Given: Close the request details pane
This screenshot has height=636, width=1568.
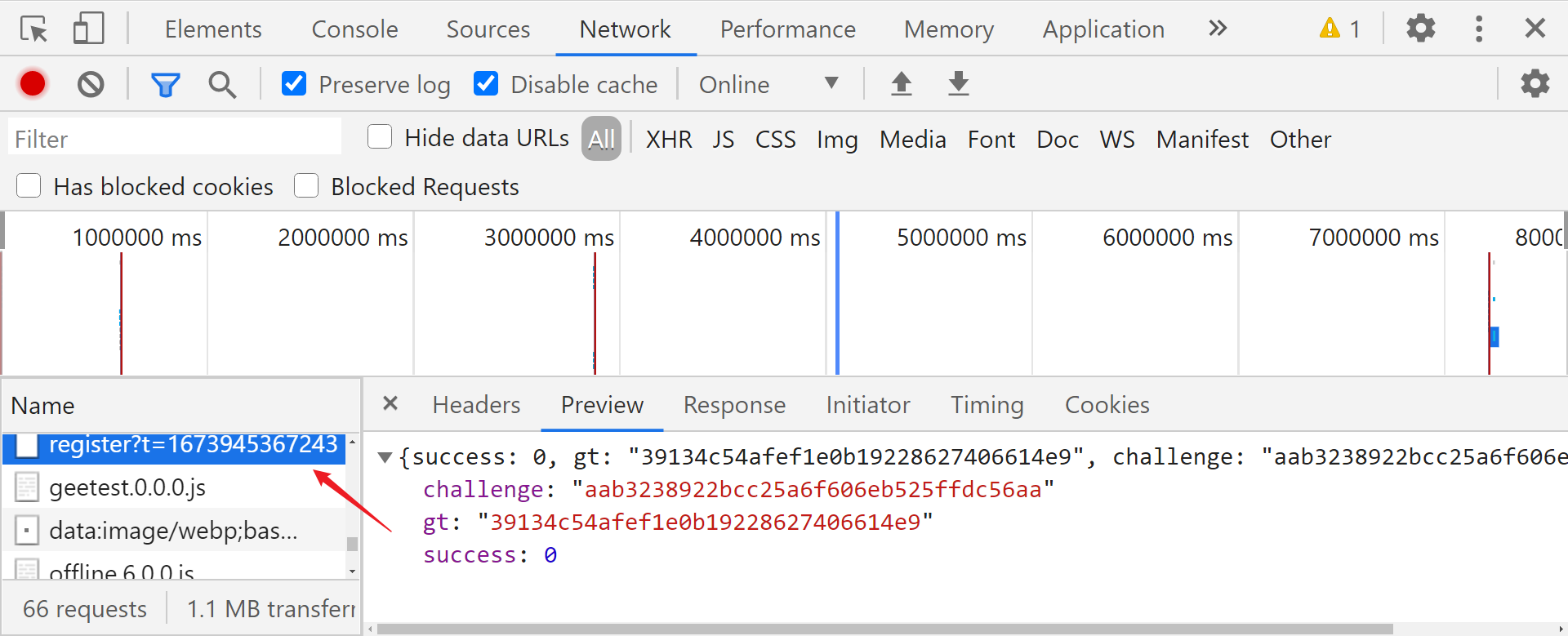Looking at the screenshot, I should [390, 403].
